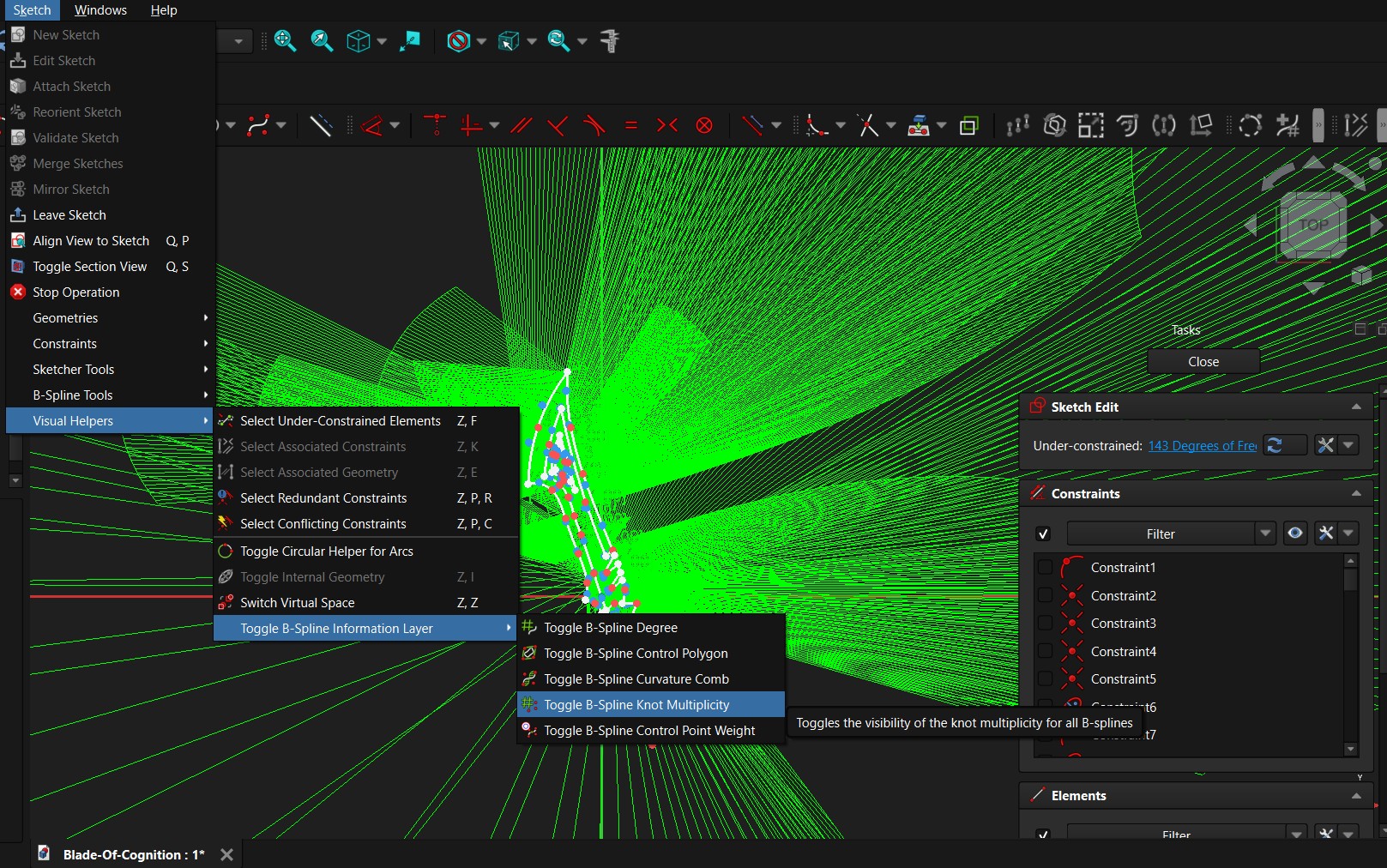Open the Windows menu
This screenshot has width=1387, height=868.
[x=100, y=10]
